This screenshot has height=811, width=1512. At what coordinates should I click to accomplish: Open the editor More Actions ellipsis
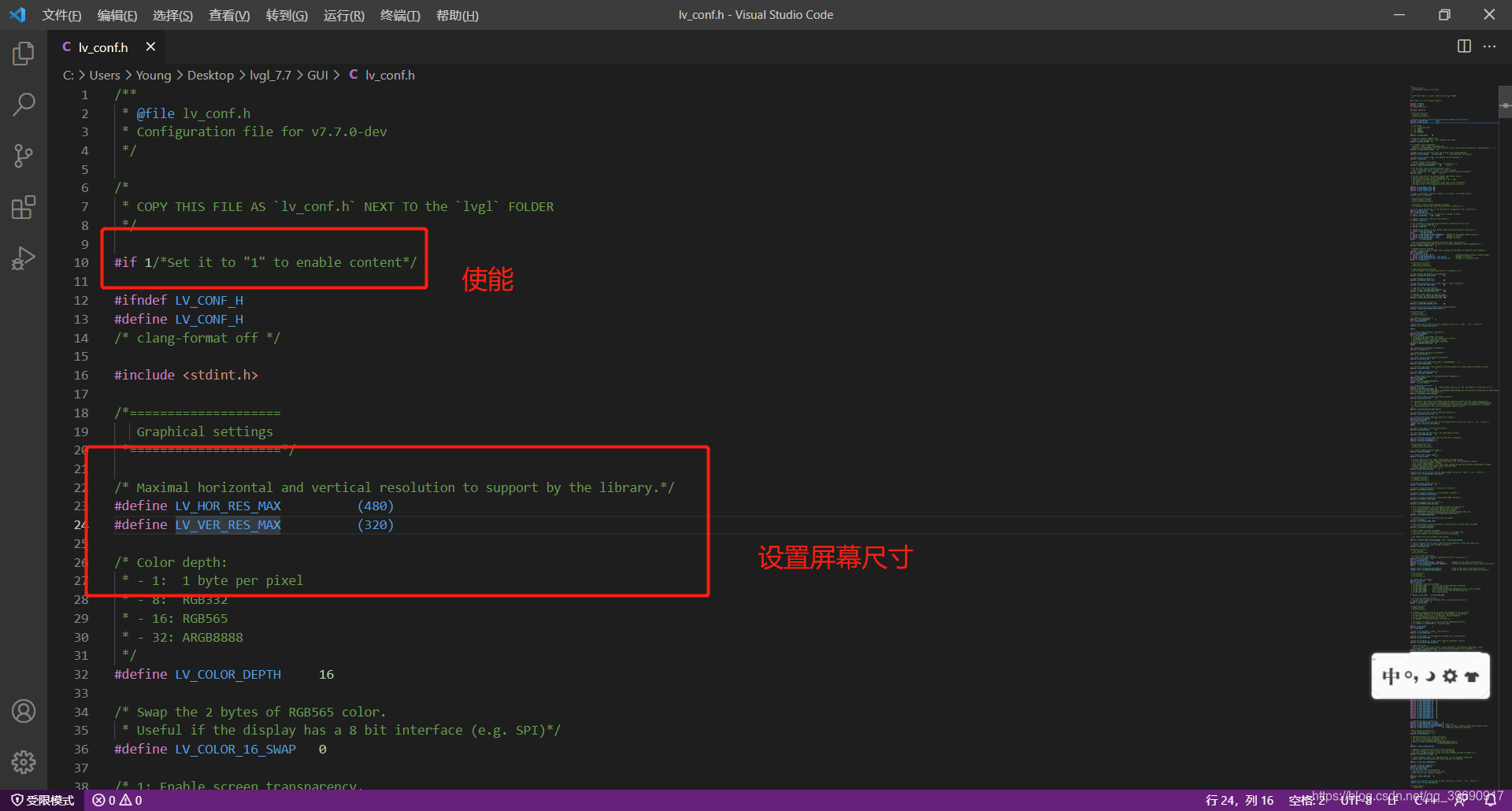point(1489,46)
